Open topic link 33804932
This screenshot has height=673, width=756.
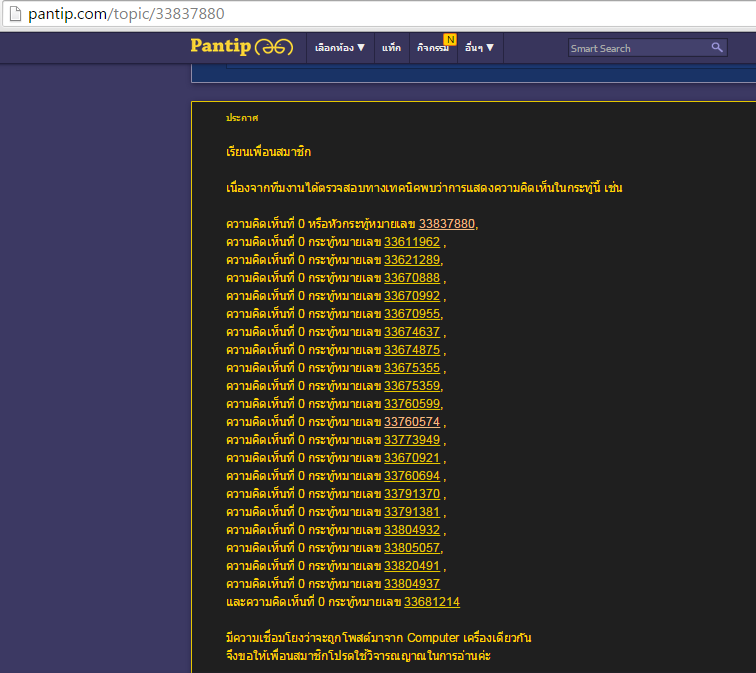(x=412, y=530)
